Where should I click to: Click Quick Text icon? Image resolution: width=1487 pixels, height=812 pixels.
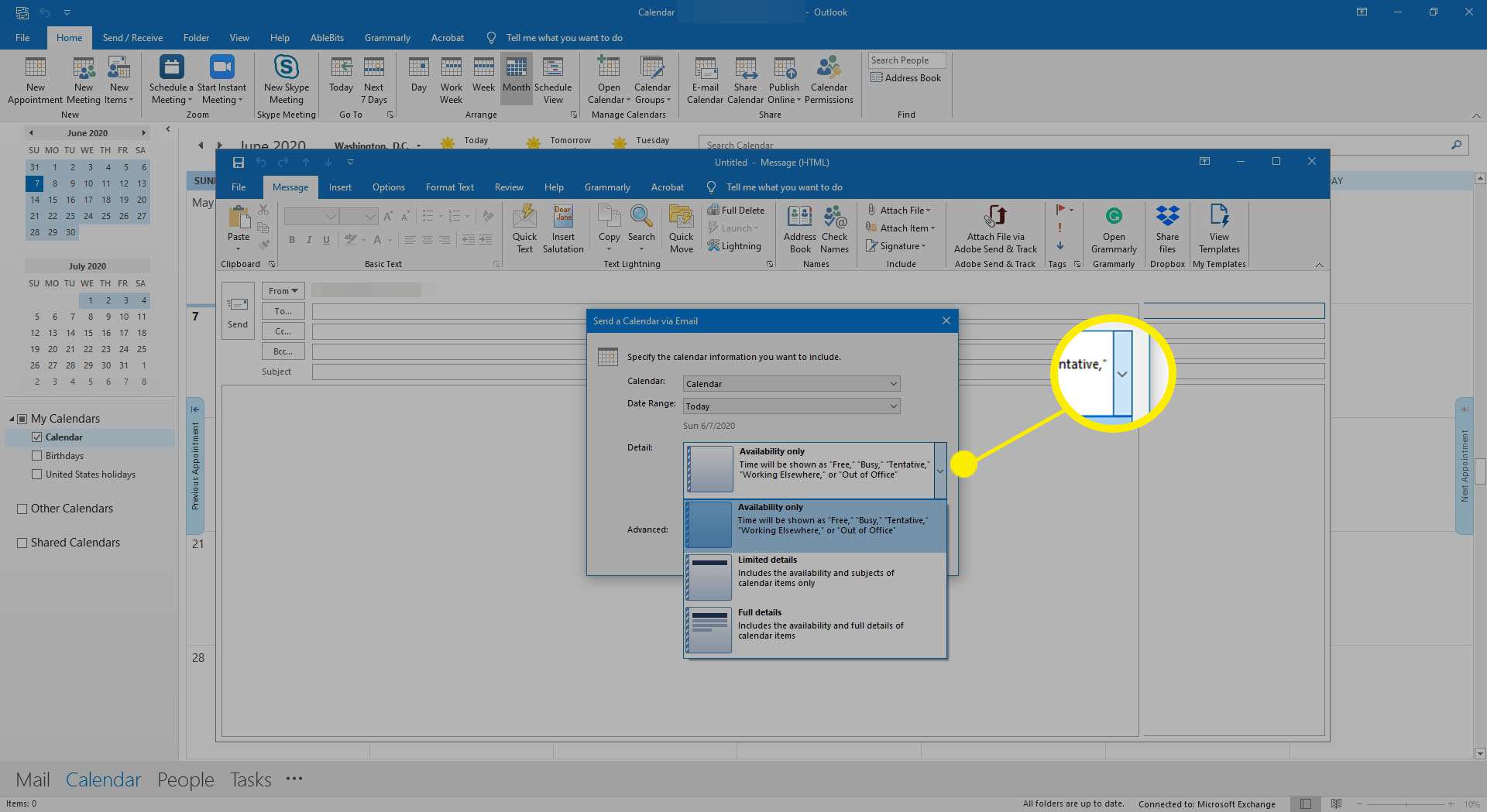(x=524, y=228)
